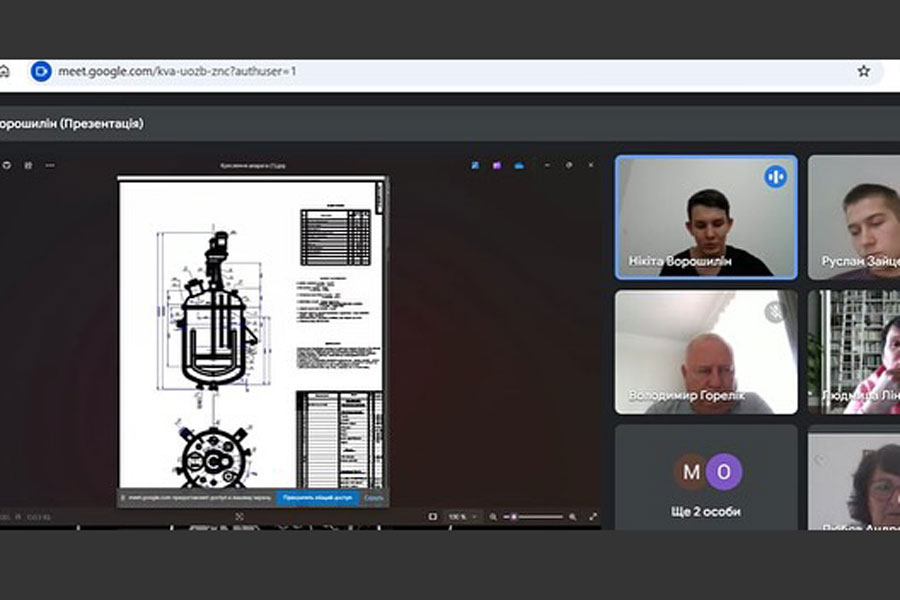
Task: Open the OneDrive cloud icon in viewer
Action: pos(519,165)
